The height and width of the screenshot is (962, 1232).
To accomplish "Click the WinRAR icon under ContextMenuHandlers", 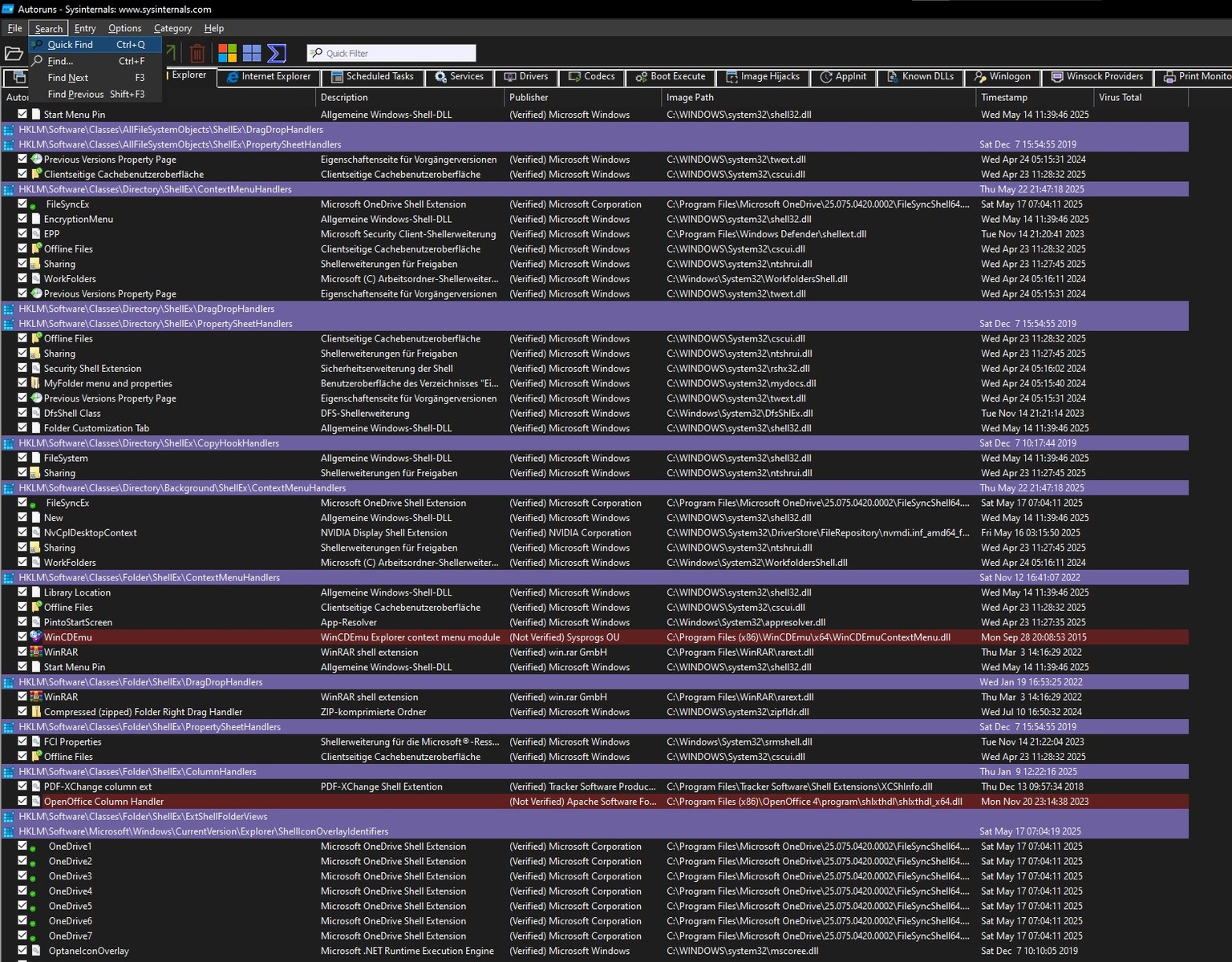I will click(35, 653).
